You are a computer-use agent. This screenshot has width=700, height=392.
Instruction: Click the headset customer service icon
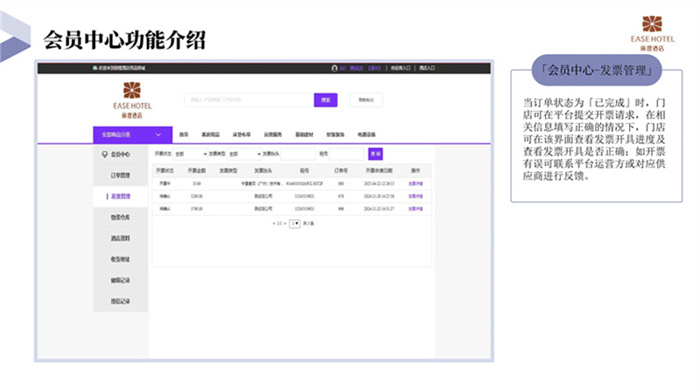pos(334,68)
